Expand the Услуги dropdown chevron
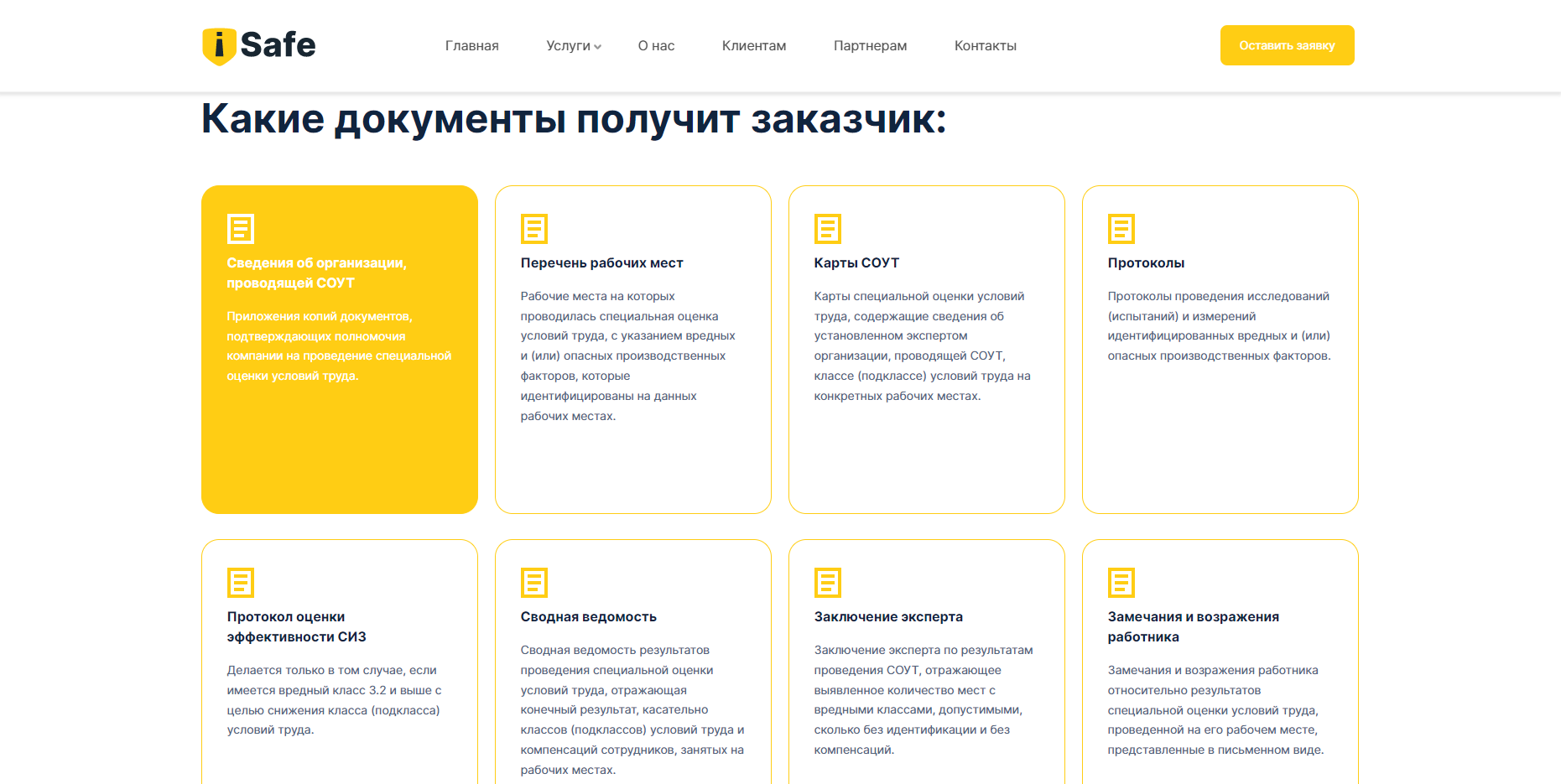1561x784 pixels. click(597, 47)
